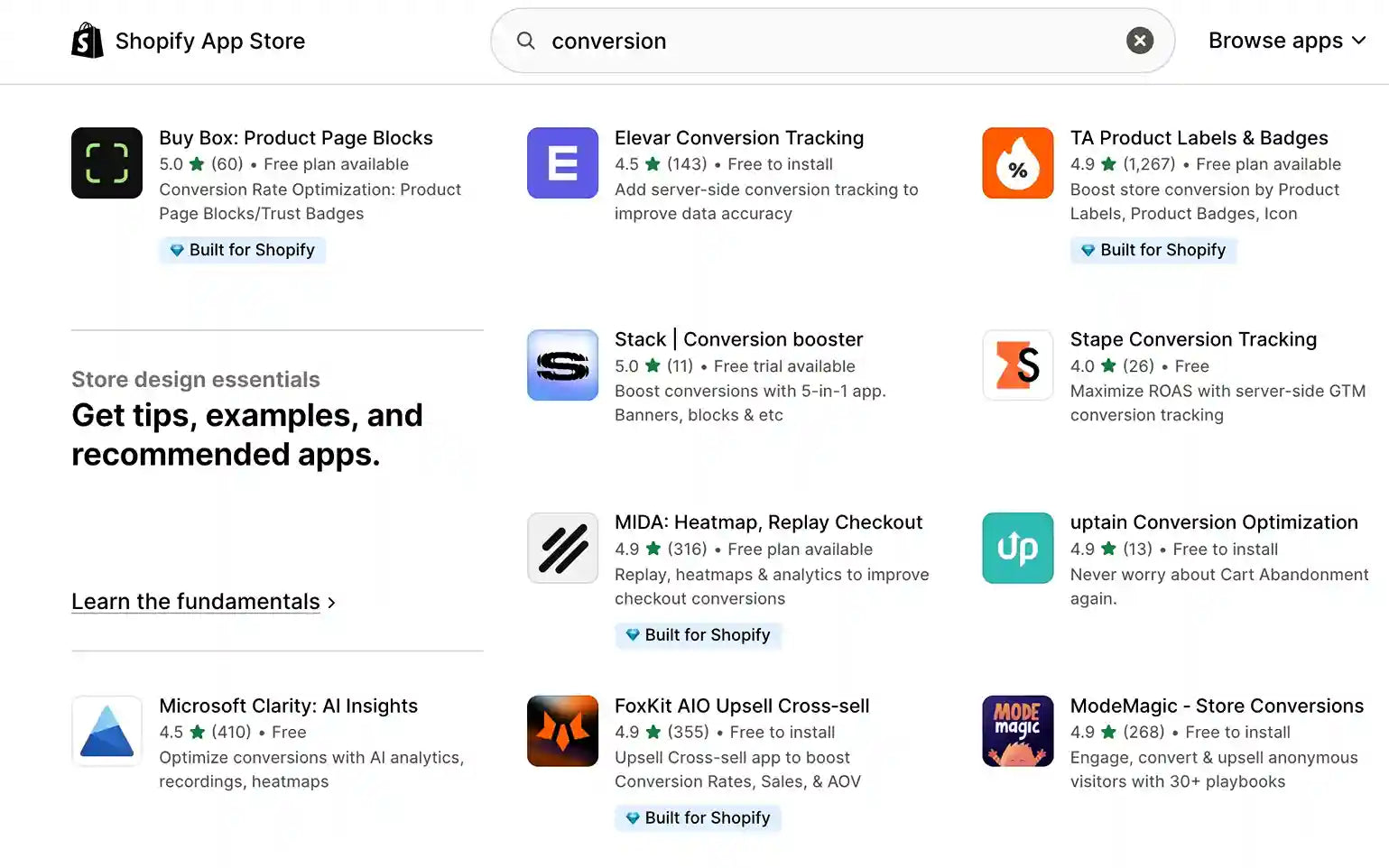Select the Buy Box app icon
Screen dimensions: 1389x868
pos(106,163)
